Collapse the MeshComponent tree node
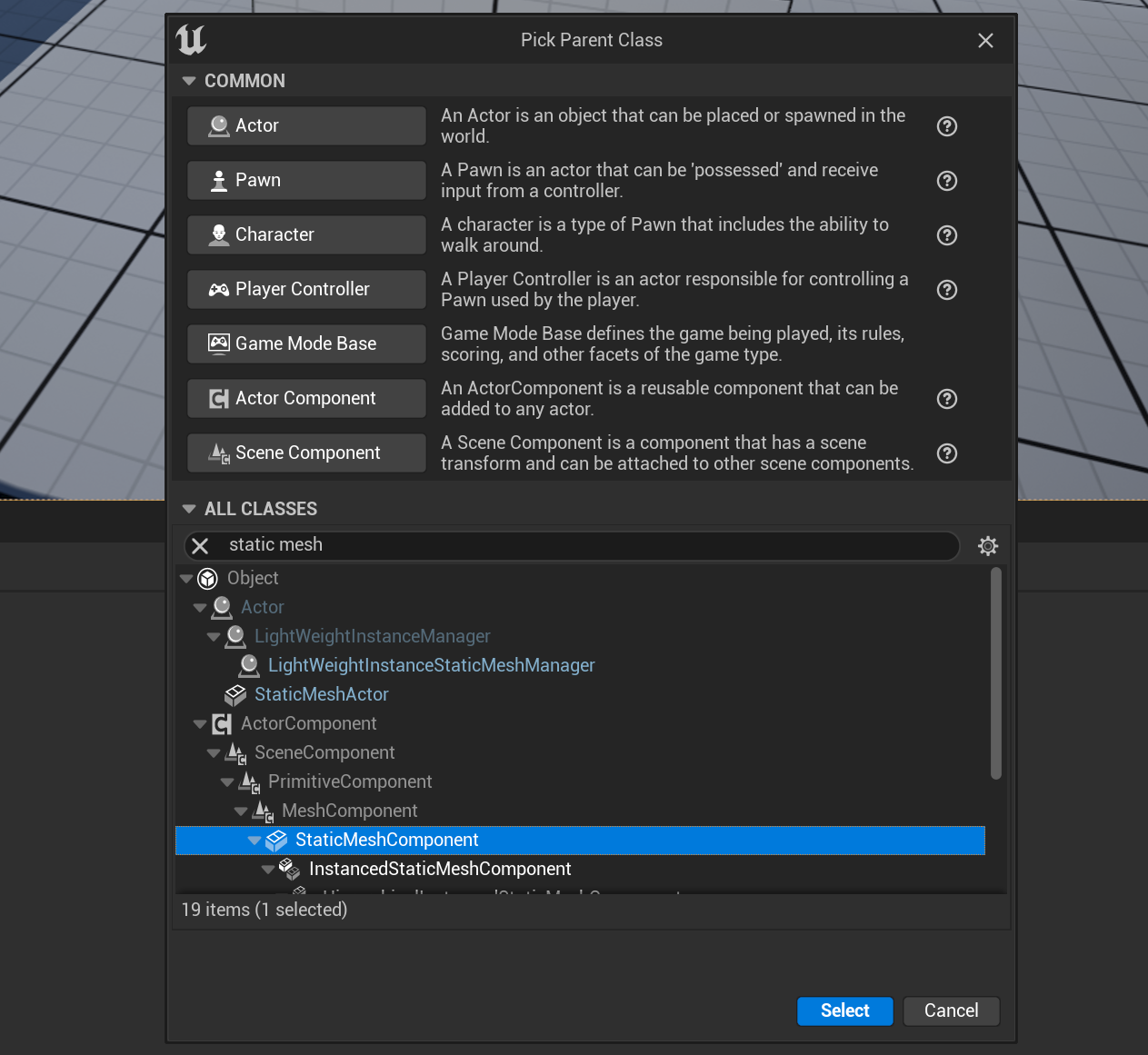 (x=241, y=811)
